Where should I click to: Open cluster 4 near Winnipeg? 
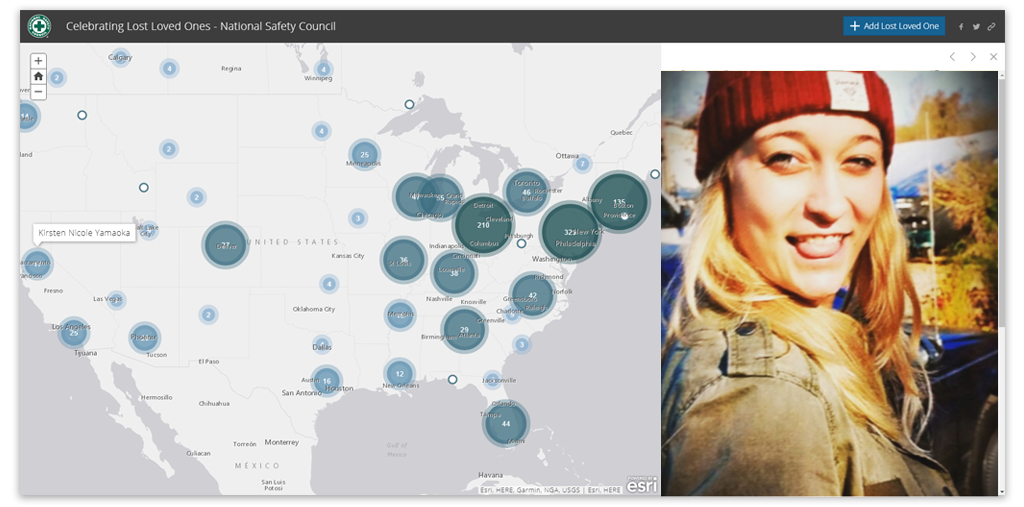click(x=323, y=69)
